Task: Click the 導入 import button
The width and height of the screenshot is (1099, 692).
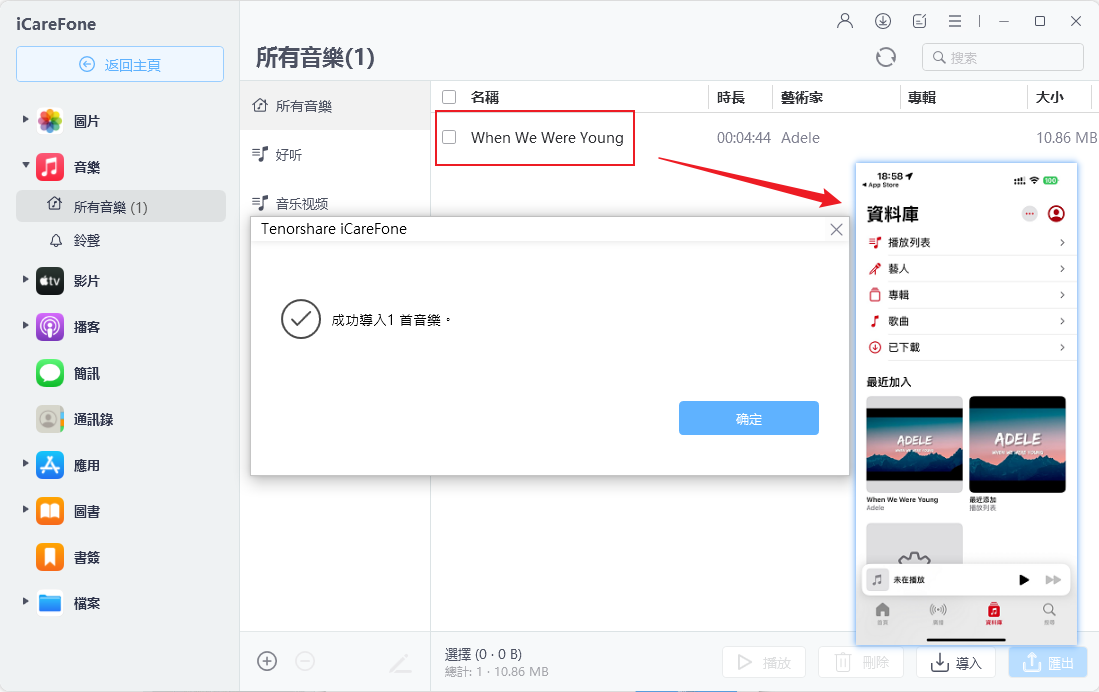Action: (x=956, y=662)
